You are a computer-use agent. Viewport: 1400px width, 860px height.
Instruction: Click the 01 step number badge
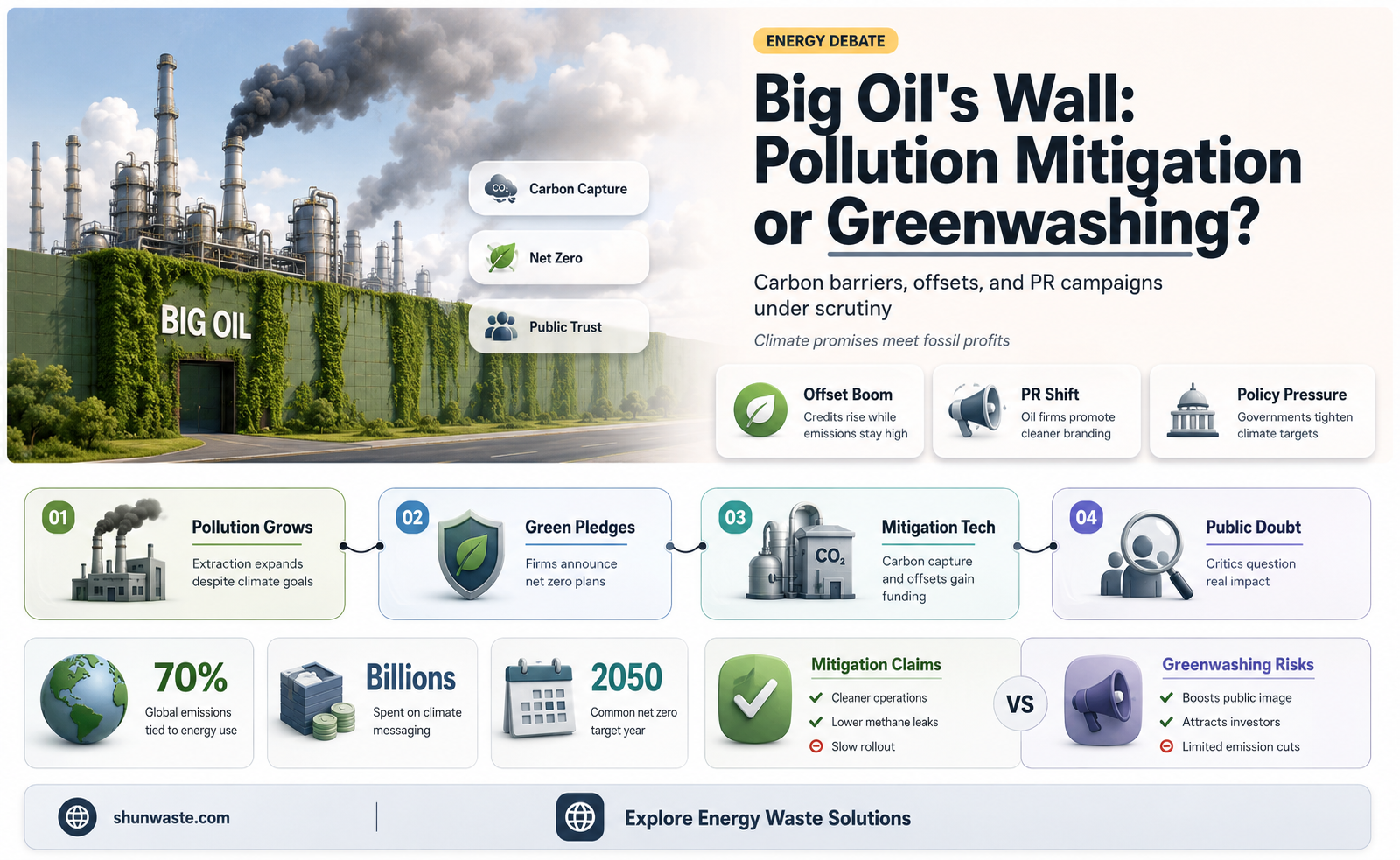click(59, 517)
